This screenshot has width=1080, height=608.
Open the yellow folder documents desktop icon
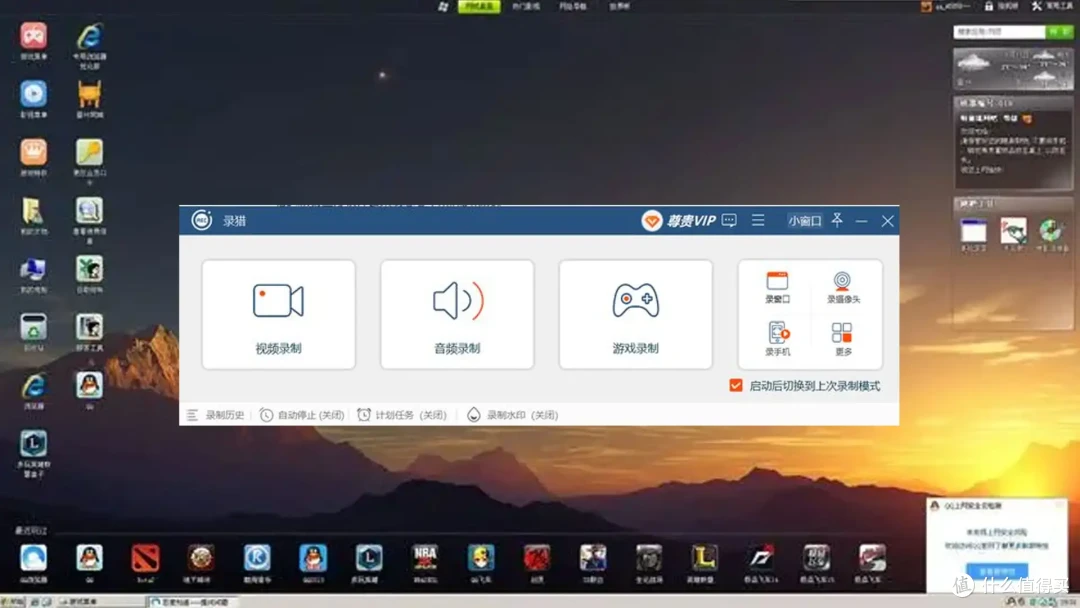point(33,211)
